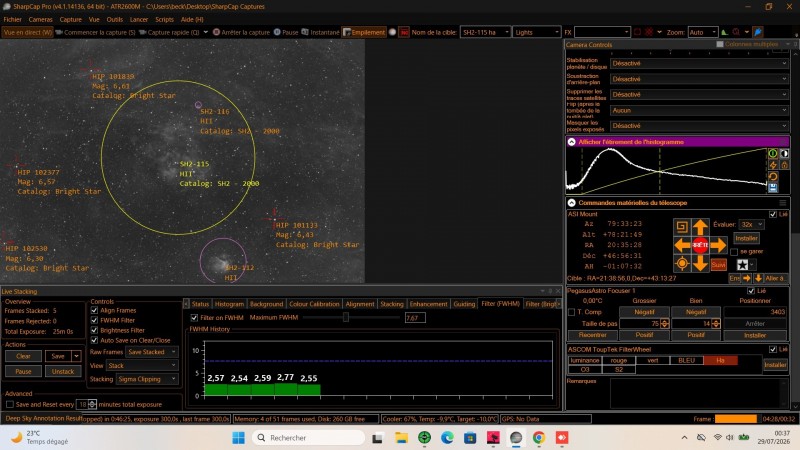
Task: Uncheck the Align Frames checkbox
Action: click(x=94, y=310)
